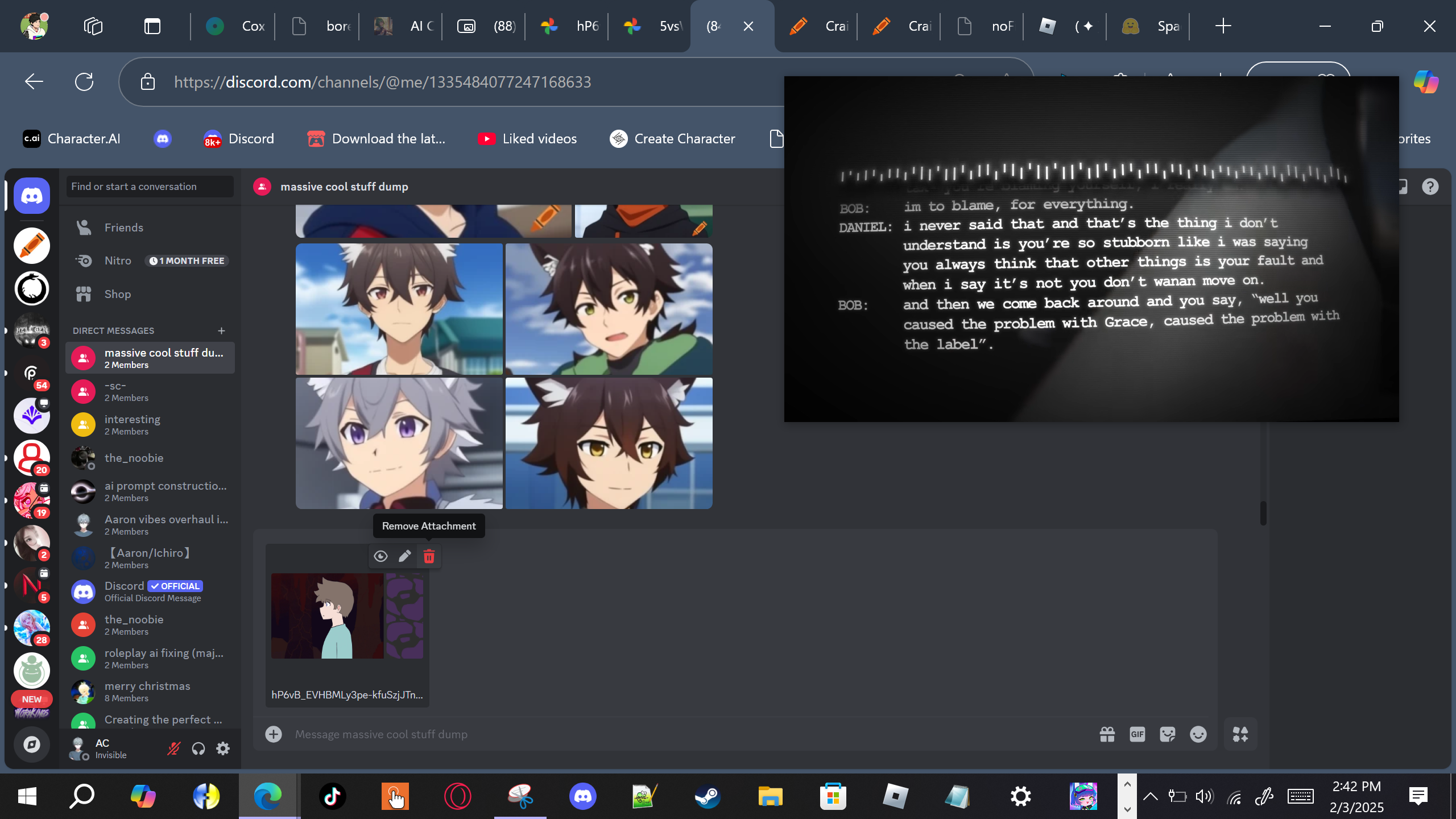The image size is (1456, 819).
Task: Open the sticker picker
Action: [x=1168, y=734]
